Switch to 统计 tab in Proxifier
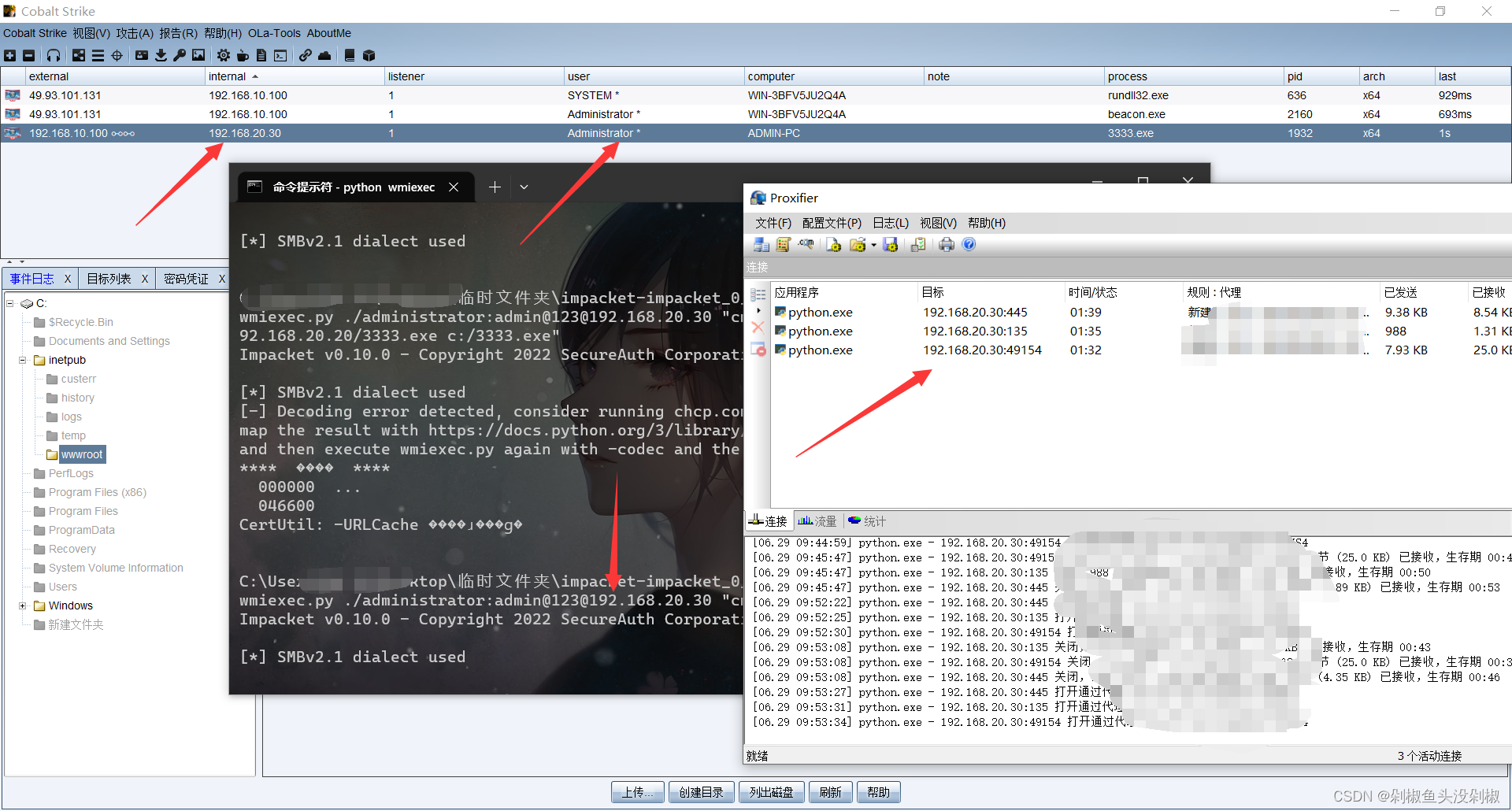The image size is (1512, 811). (x=867, y=521)
